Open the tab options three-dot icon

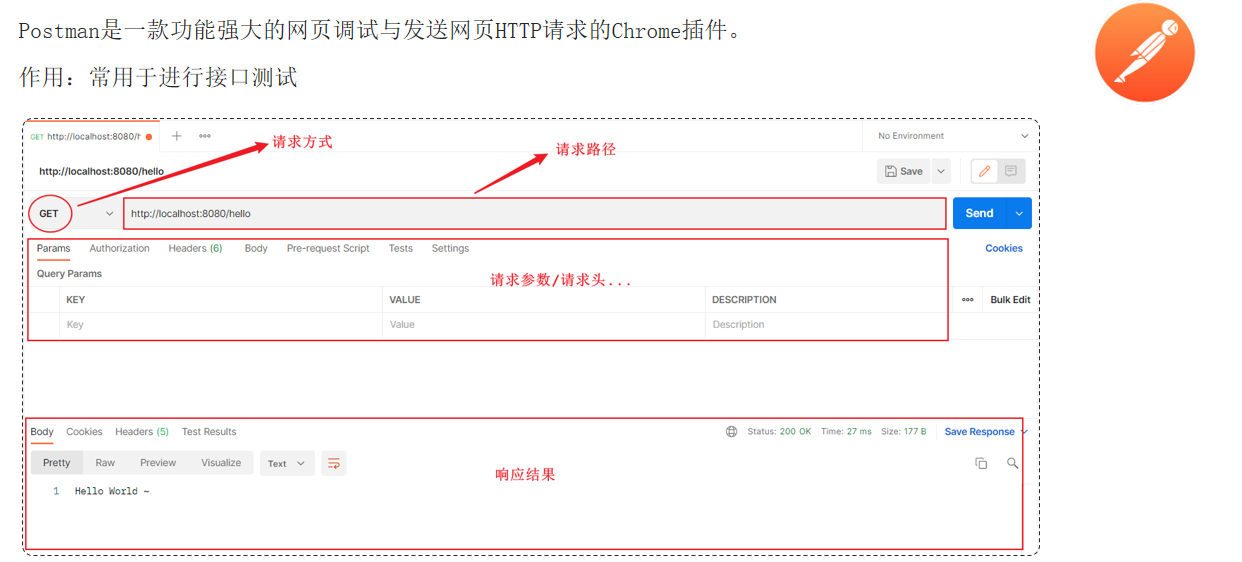(x=204, y=136)
